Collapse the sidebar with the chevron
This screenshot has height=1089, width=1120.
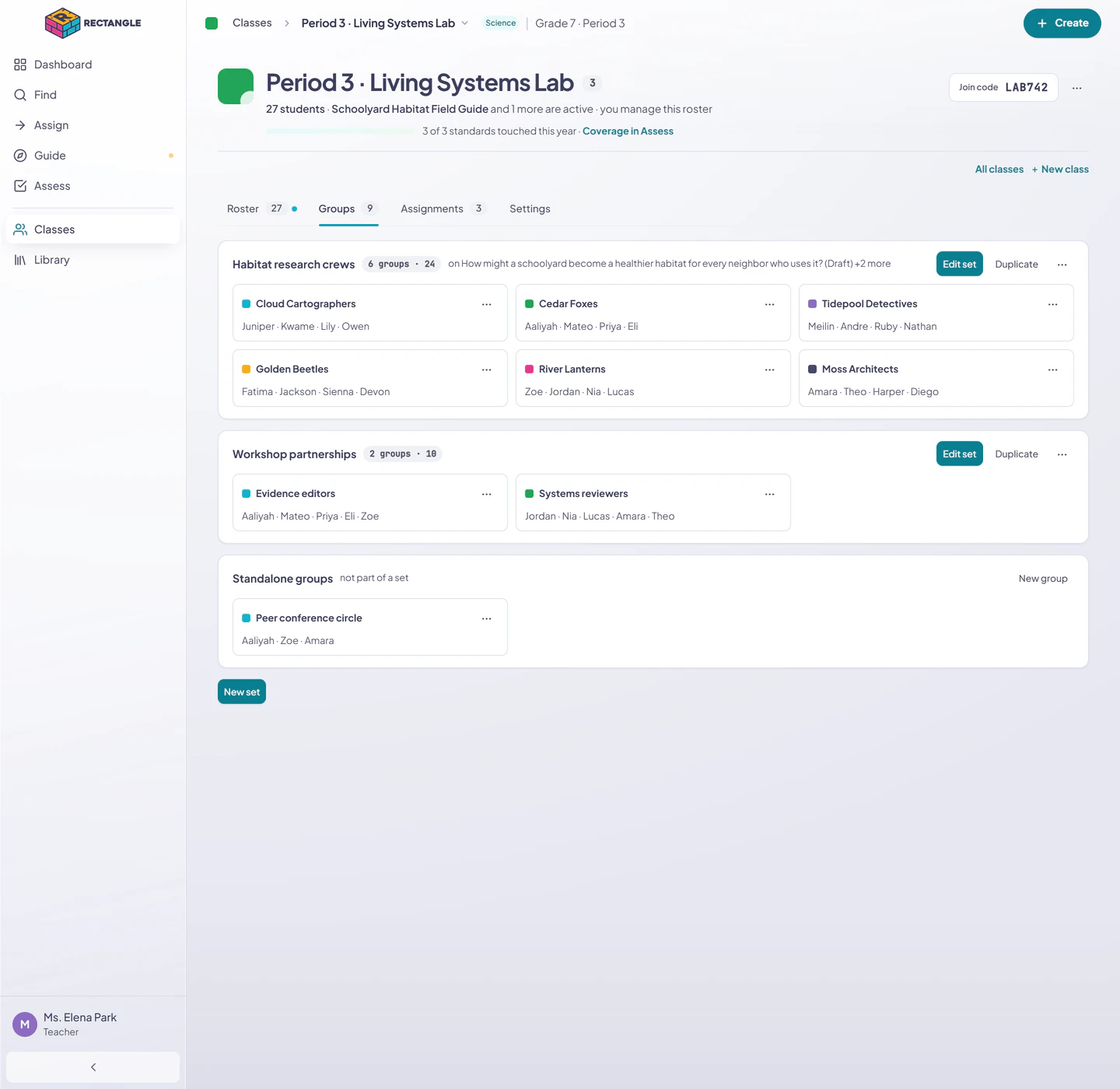[93, 1067]
